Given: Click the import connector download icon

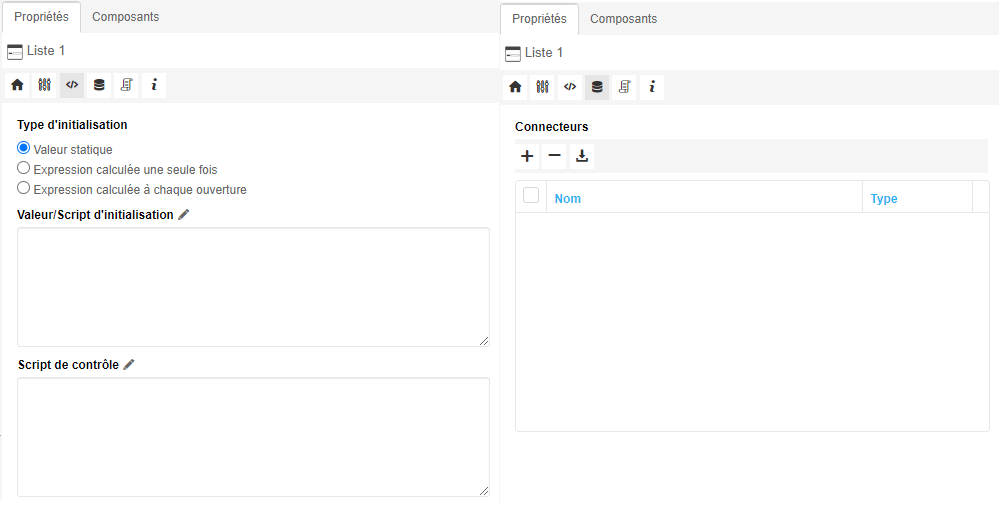Looking at the screenshot, I should coord(582,156).
